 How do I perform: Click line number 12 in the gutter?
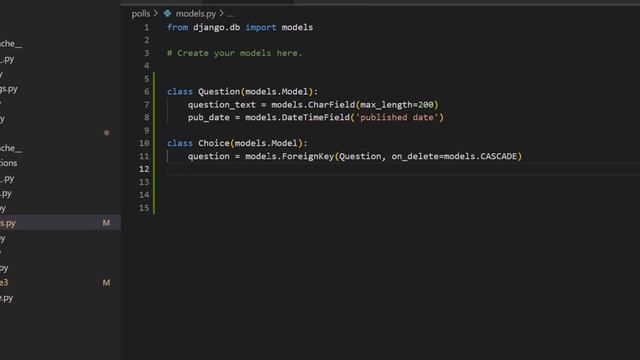point(144,169)
